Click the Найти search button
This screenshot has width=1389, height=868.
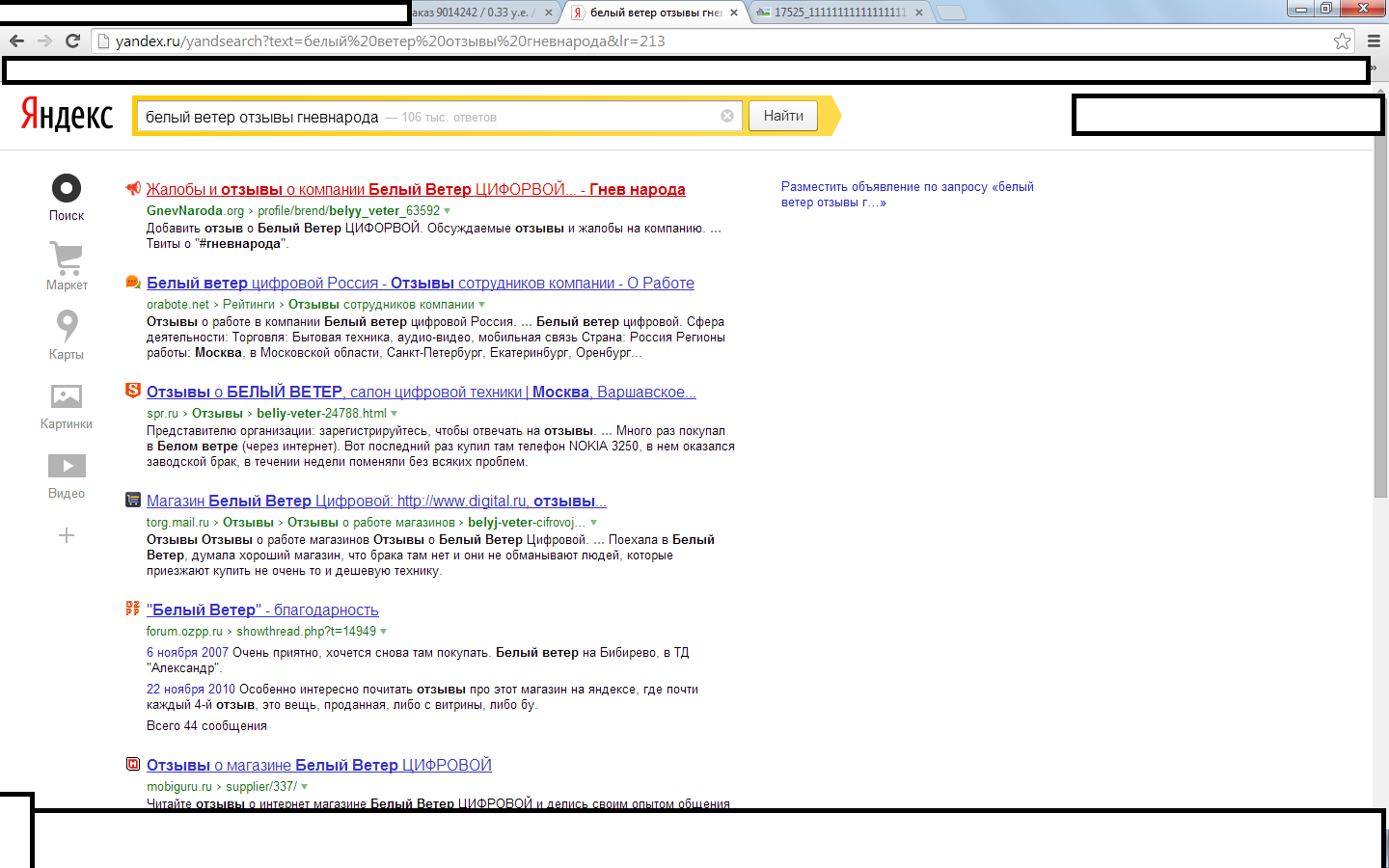click(x=783, y=116)
